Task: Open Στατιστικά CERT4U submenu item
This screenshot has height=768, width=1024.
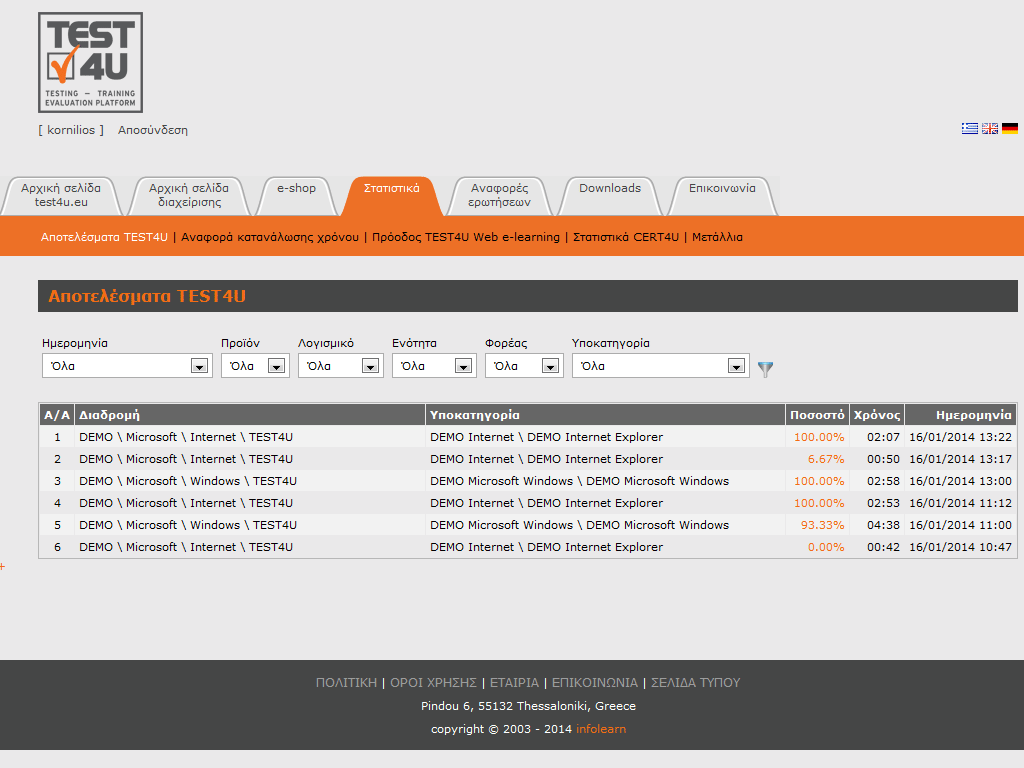Action: [626, 237]
